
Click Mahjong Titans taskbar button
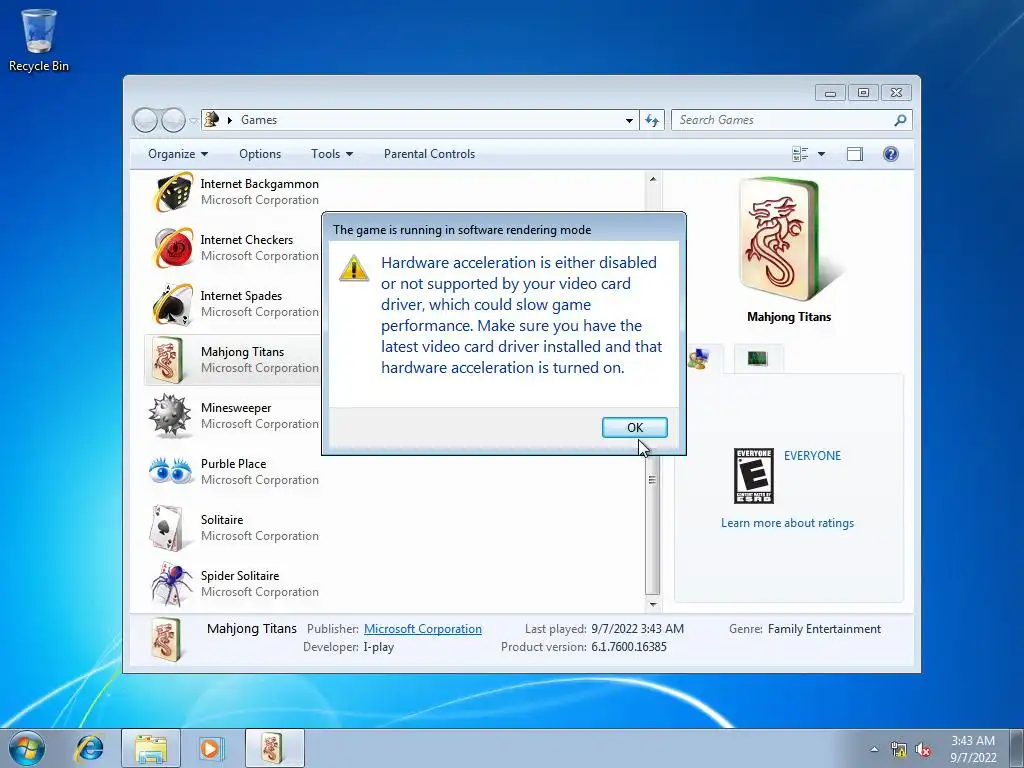tap(274, 748)
